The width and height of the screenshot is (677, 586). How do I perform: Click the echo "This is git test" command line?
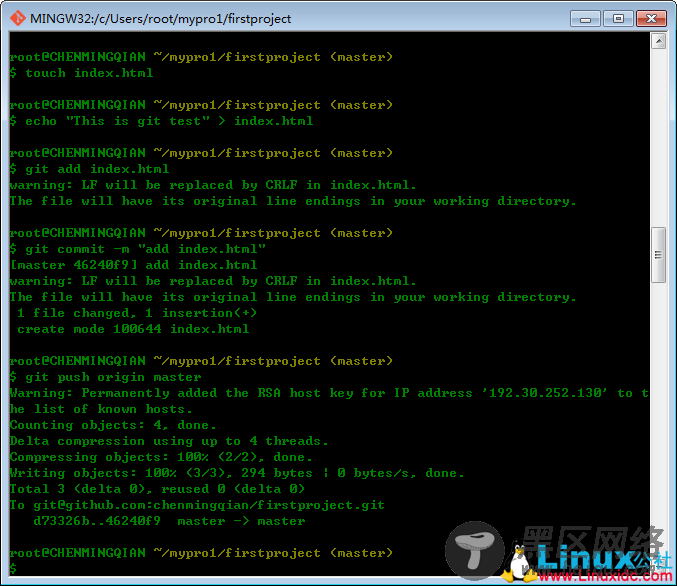161,121
